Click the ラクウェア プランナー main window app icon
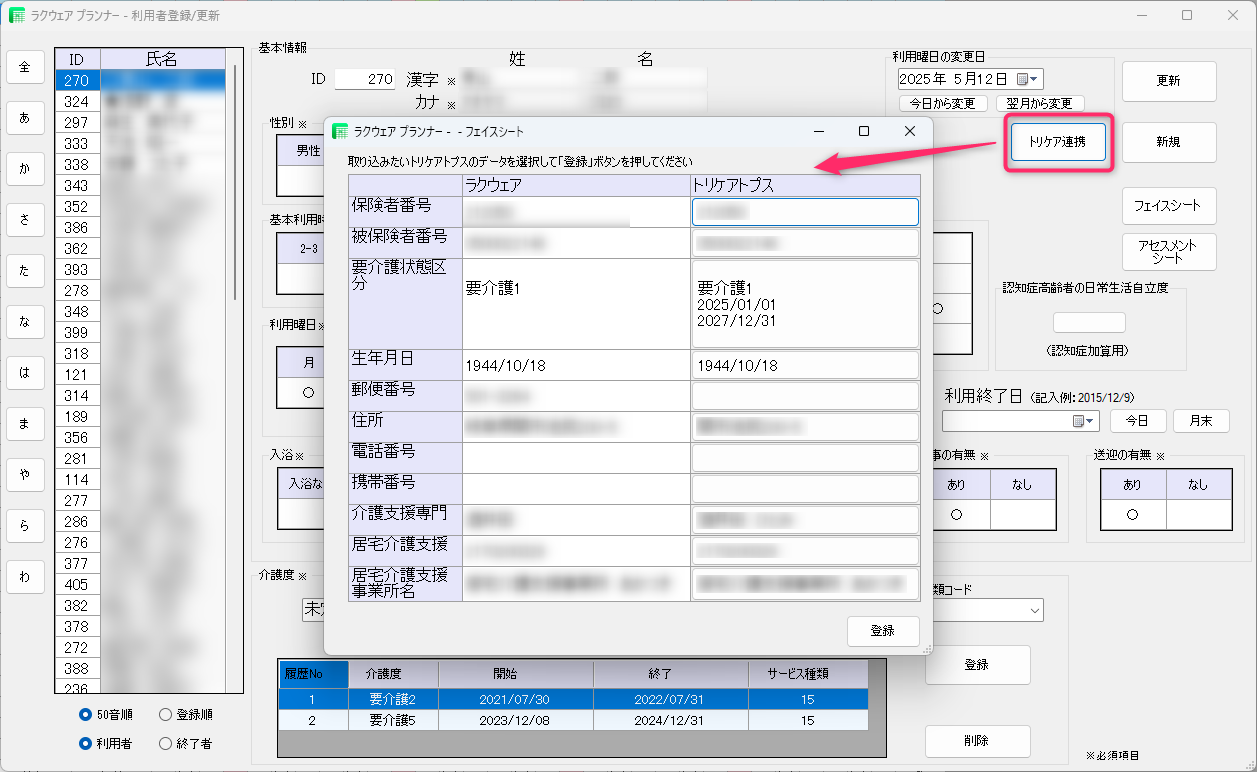The height and width of the screenshot is (772, 1257). tap(17, 15)
